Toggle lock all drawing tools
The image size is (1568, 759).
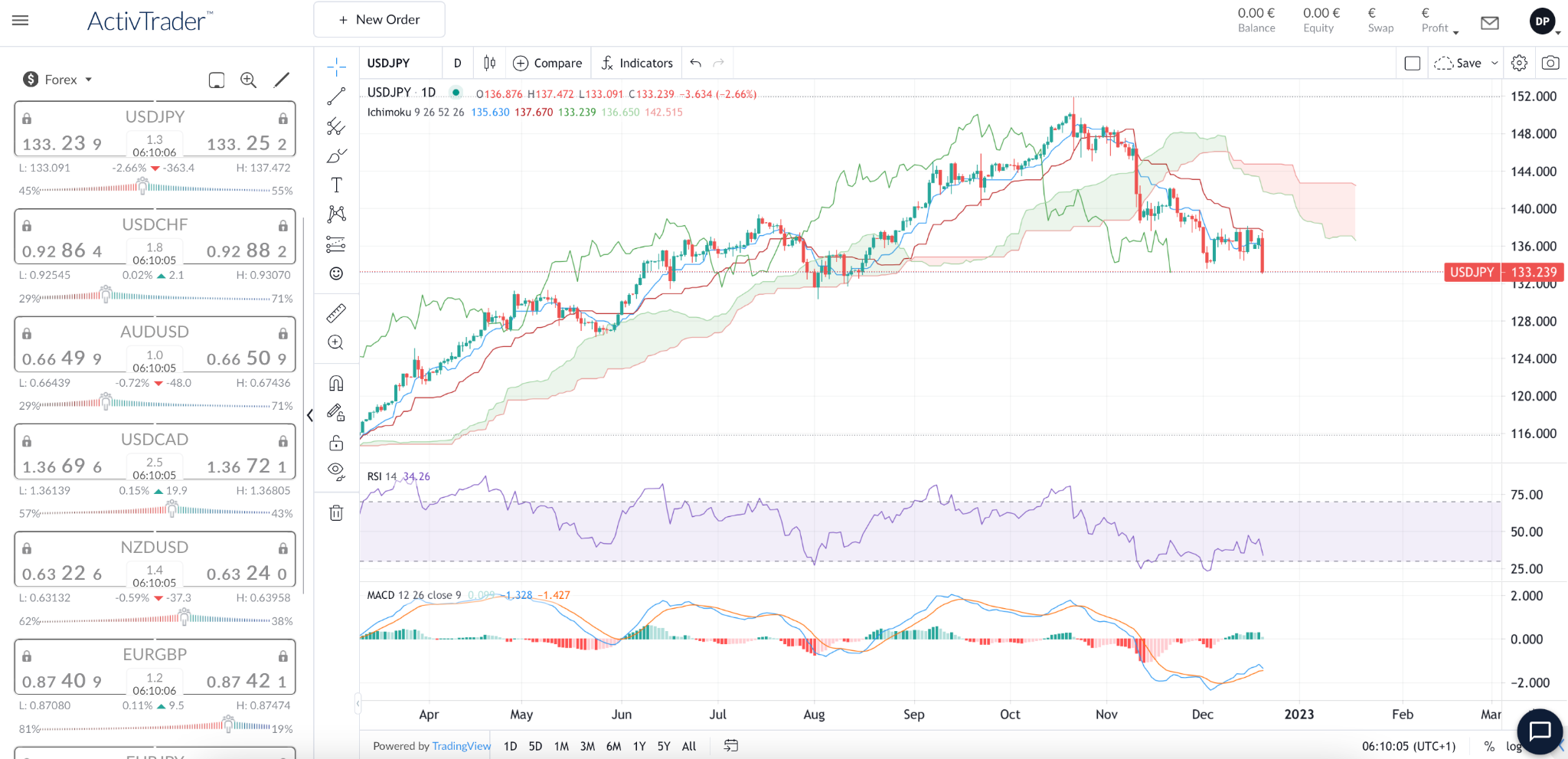pos(336,443)
